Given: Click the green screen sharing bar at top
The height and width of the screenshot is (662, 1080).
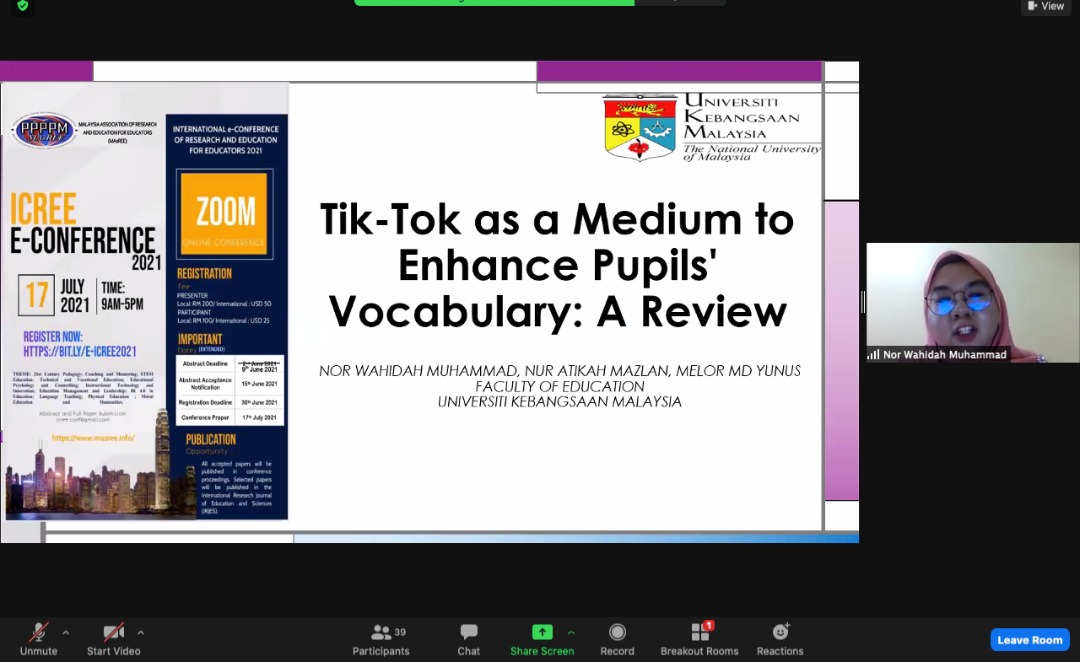Looking at the screenshot, I should click(540, 2).
